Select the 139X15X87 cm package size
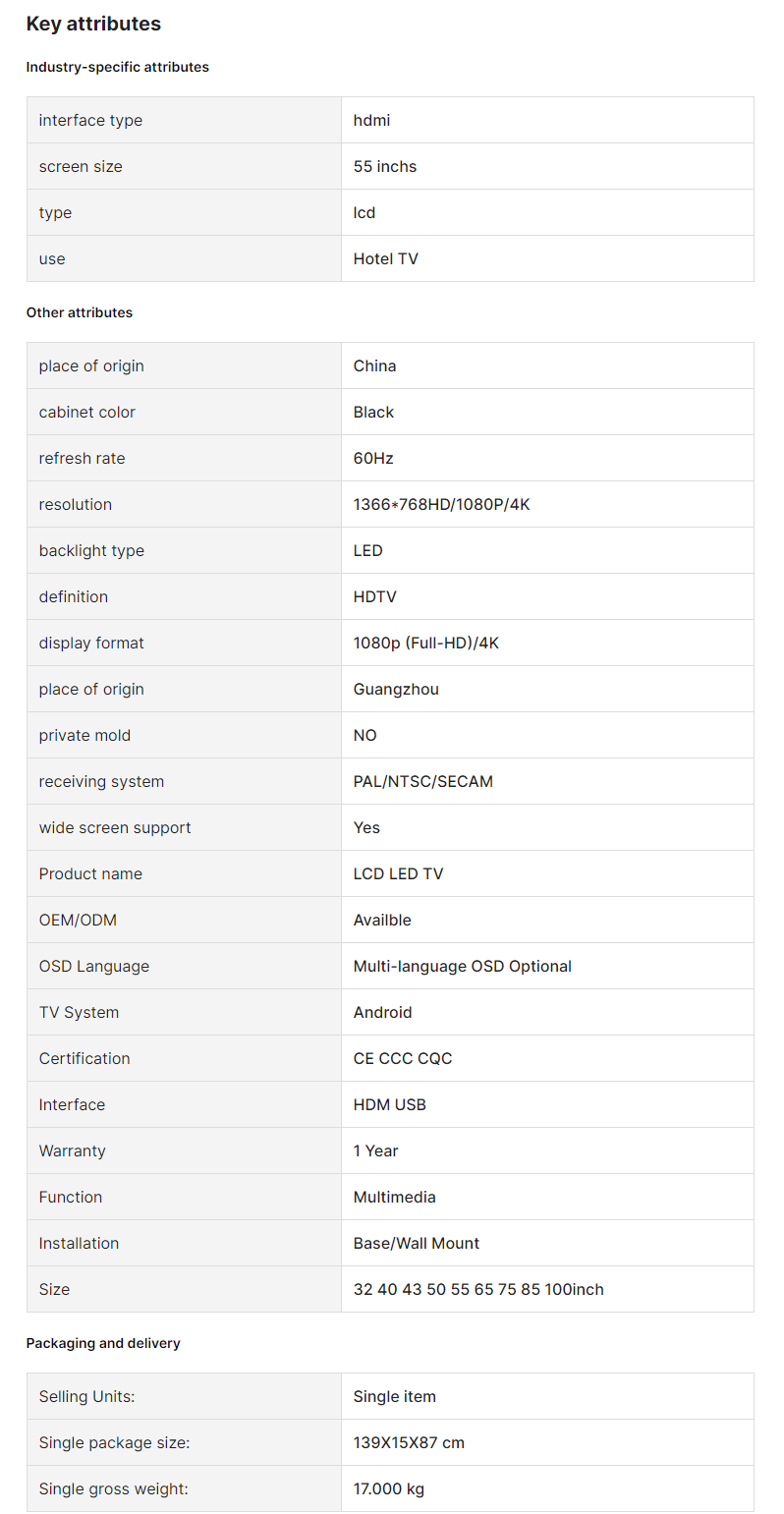Screen dimensions: 784x1514 click(x=409, y=1442)
